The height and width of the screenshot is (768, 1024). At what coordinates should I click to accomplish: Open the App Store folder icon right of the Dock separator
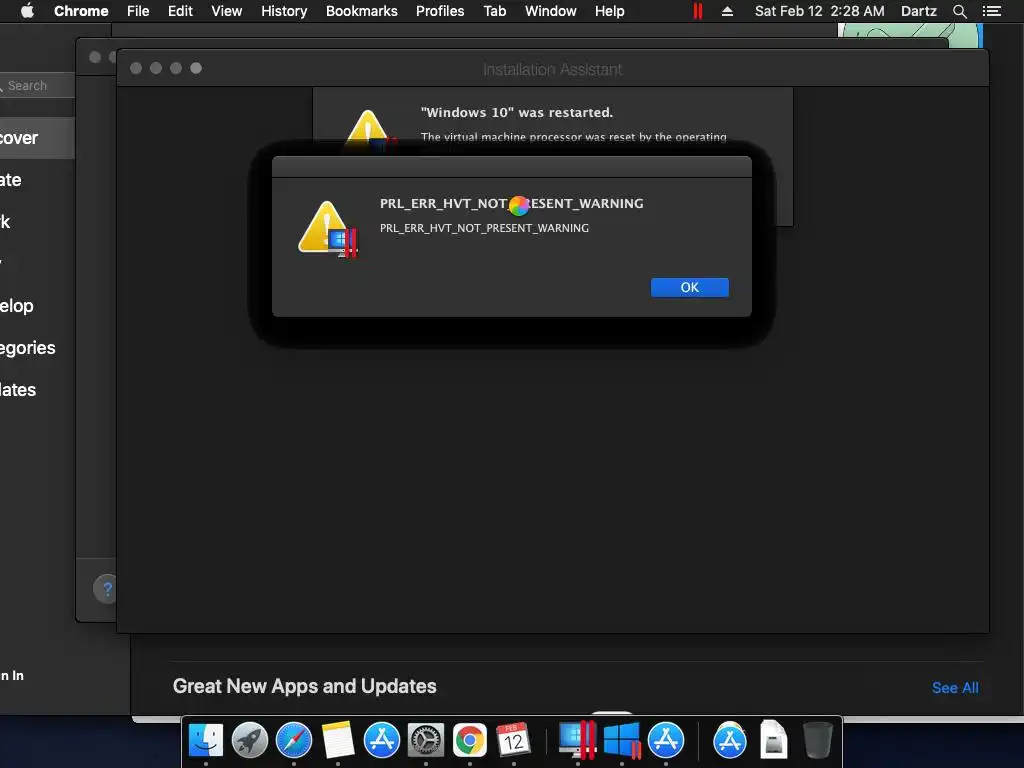coord(729,740)
